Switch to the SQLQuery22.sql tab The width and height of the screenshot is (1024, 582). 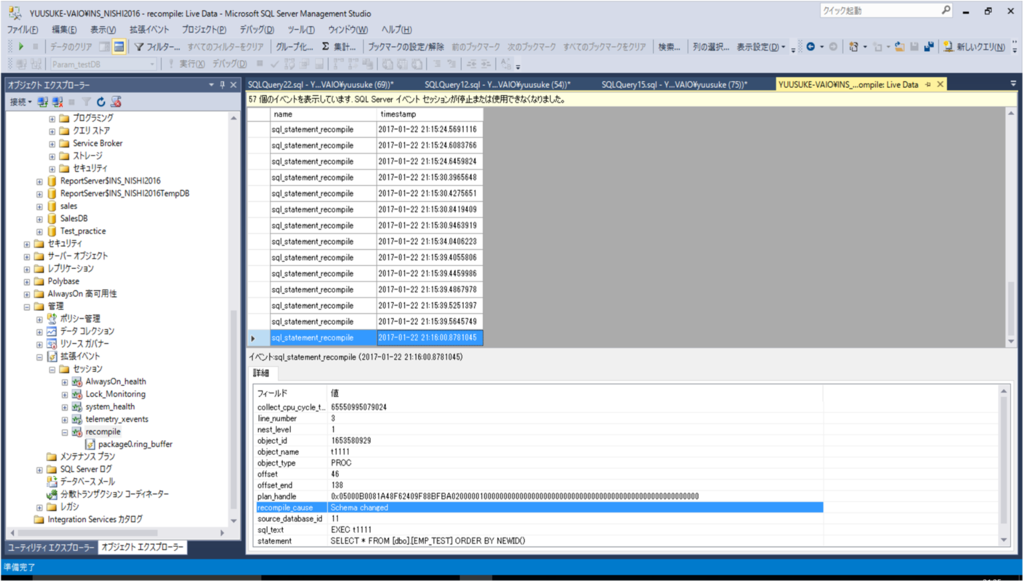click(x=320, y=84)
